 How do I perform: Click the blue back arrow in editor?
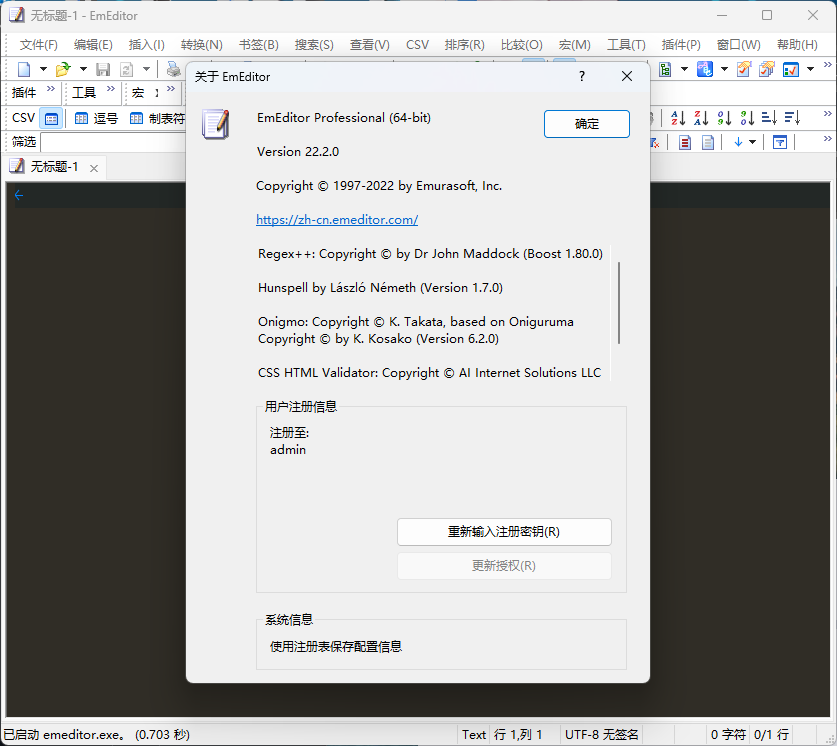[19, 196]
